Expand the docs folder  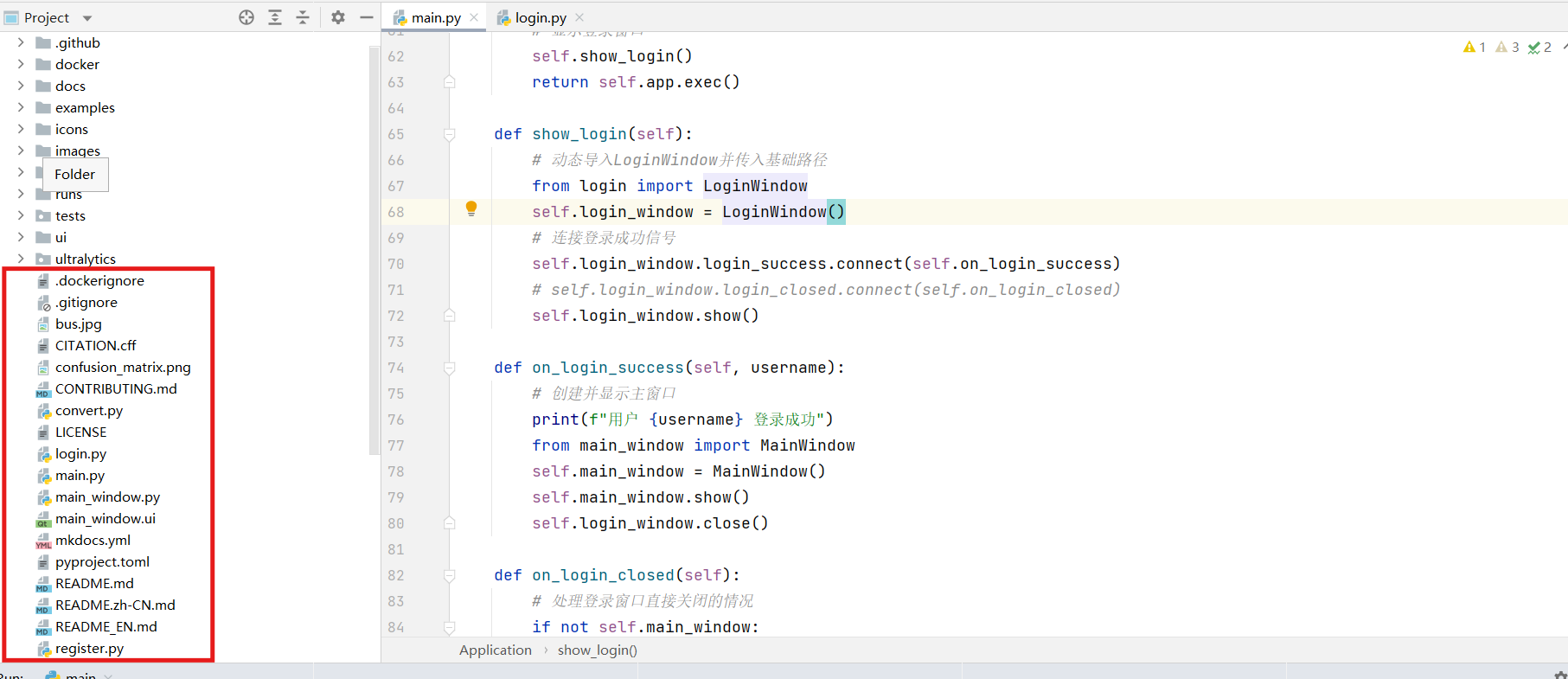pyautogui.click(x=21, y=86)
